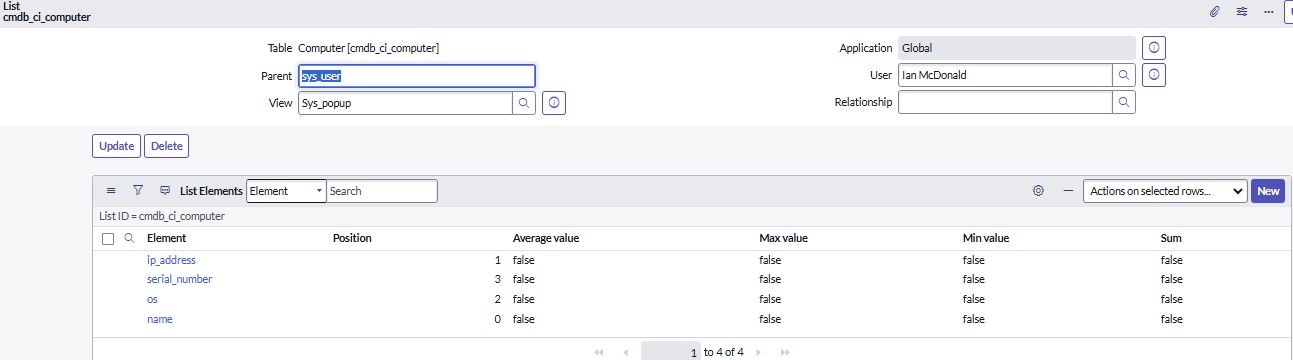Sort by Average value column header

[x=546, y=238]
